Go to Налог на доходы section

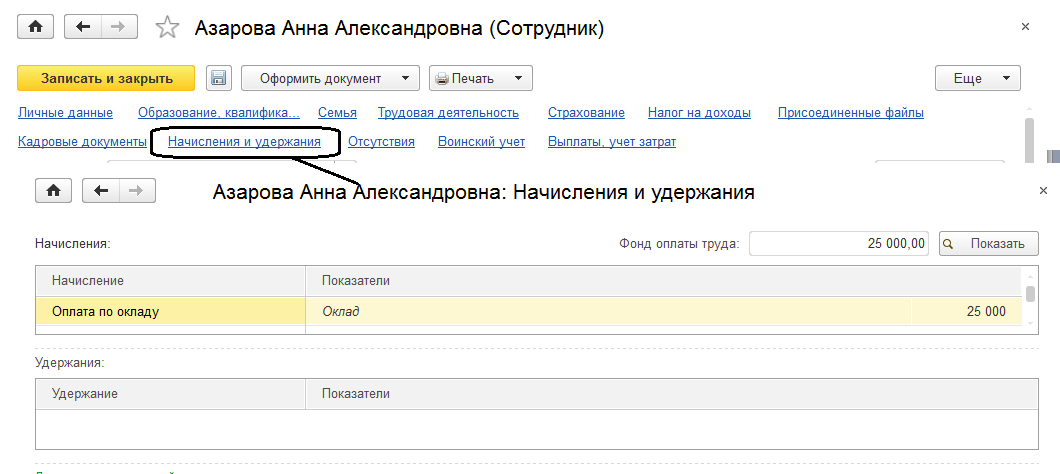(x=699, y=113)
